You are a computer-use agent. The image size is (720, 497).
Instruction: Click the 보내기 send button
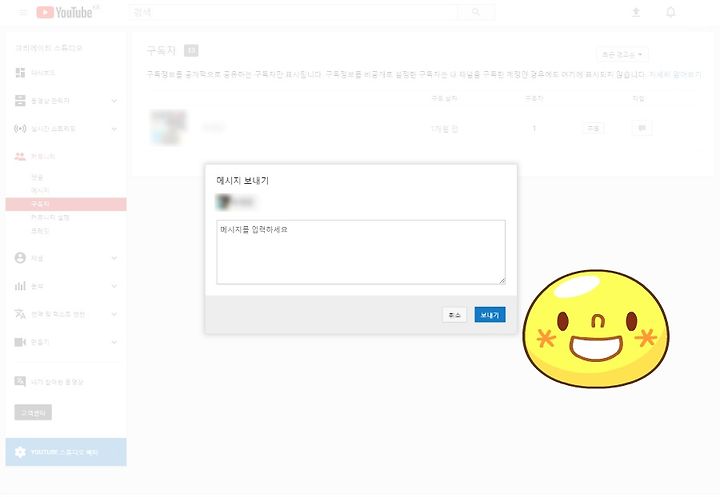point(489,315)
